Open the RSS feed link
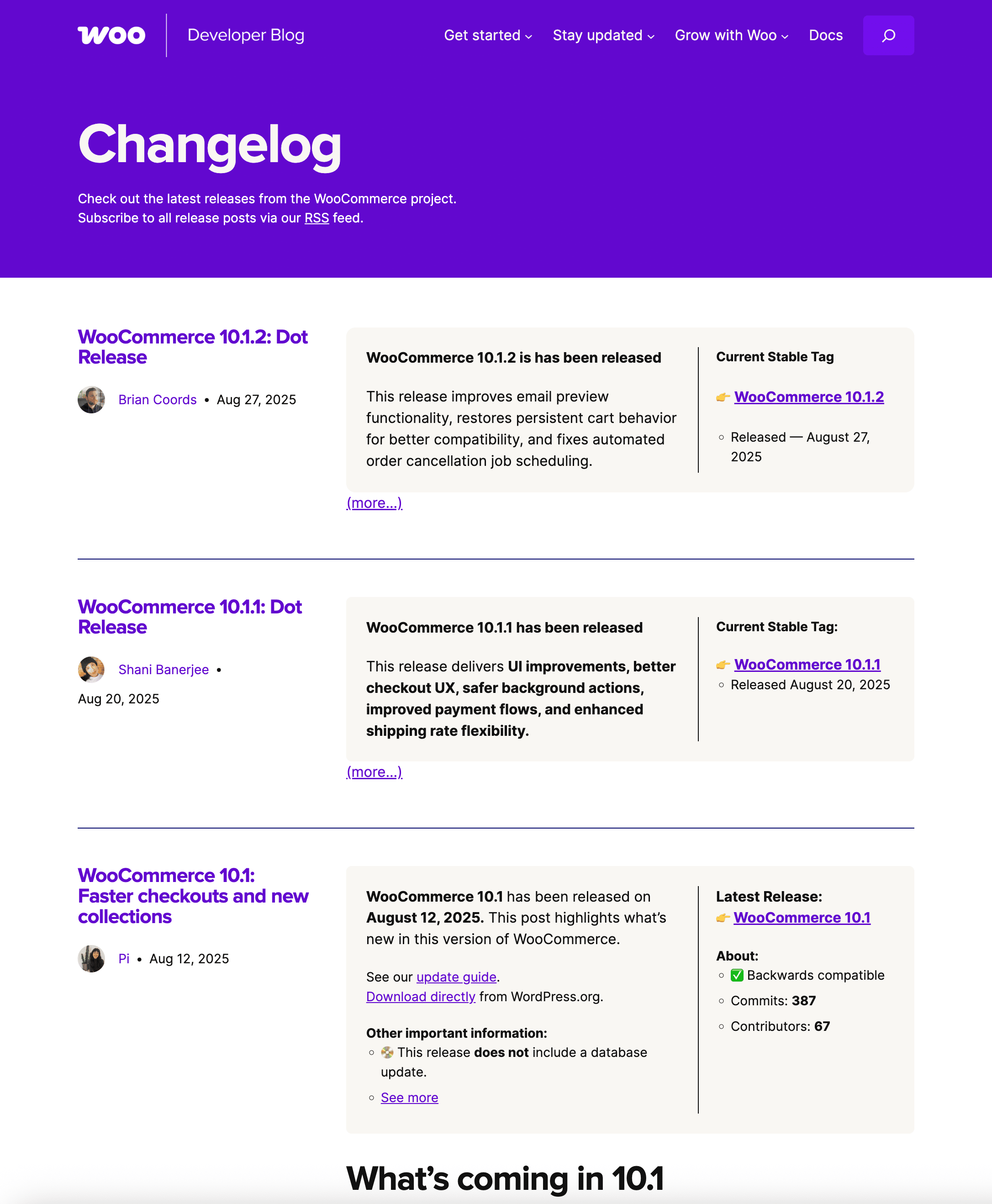Image resolution: width=992 pixels, height=1204 pixels. pos(317,218)
